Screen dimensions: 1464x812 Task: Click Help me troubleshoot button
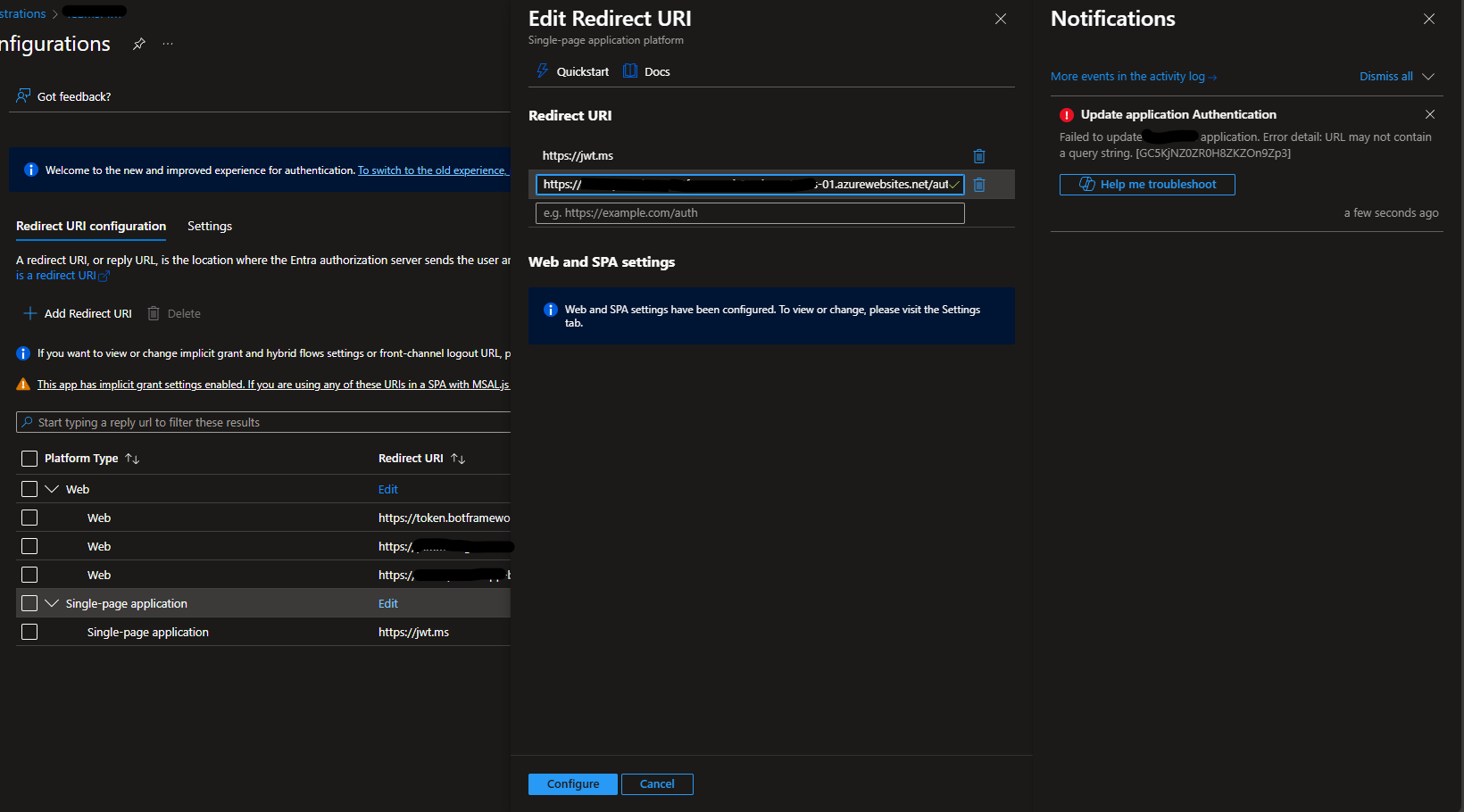tap(1147, 185)
